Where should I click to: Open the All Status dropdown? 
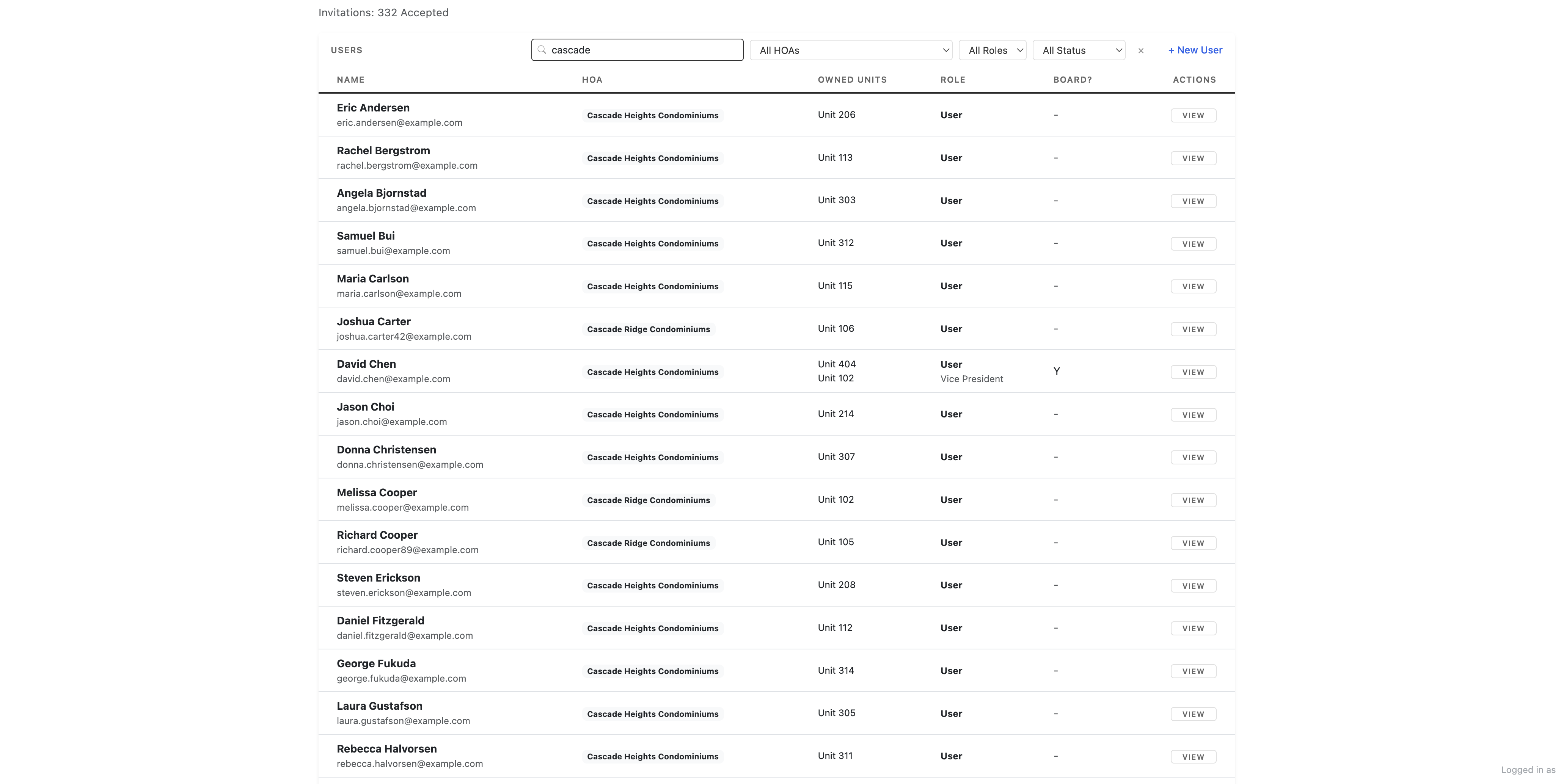point(1079,50)
